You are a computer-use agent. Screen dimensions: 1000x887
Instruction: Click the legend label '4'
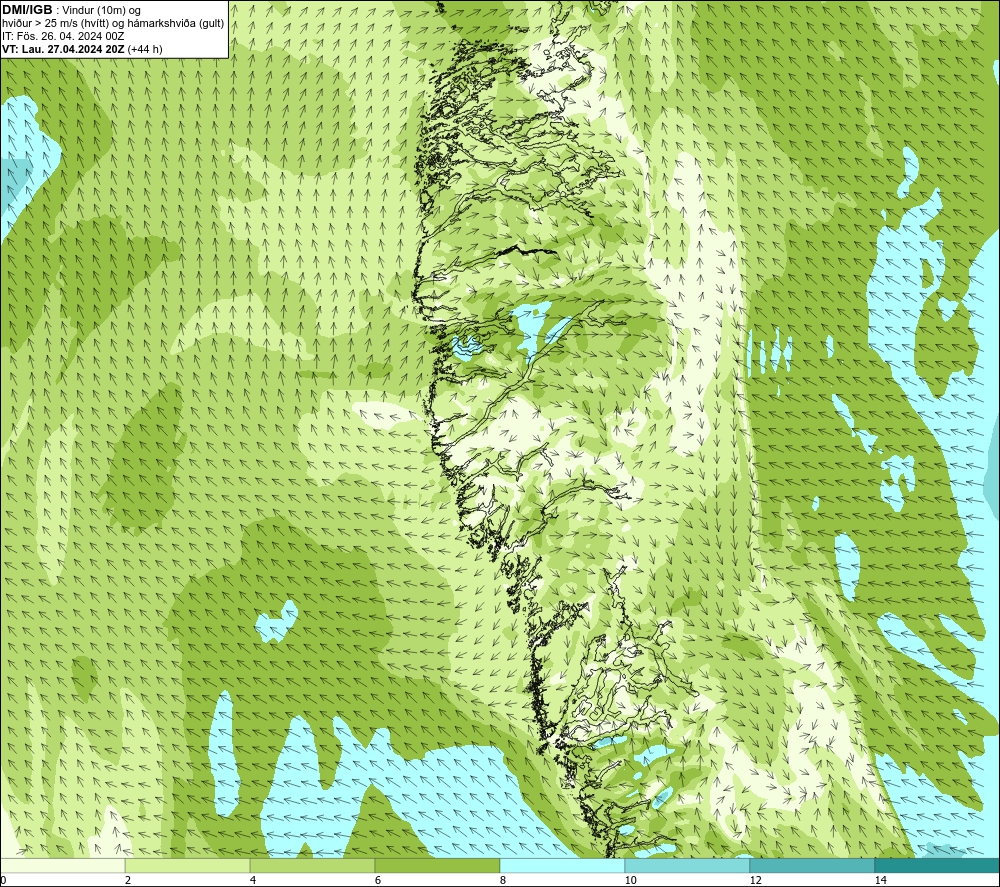pos(253,880)
